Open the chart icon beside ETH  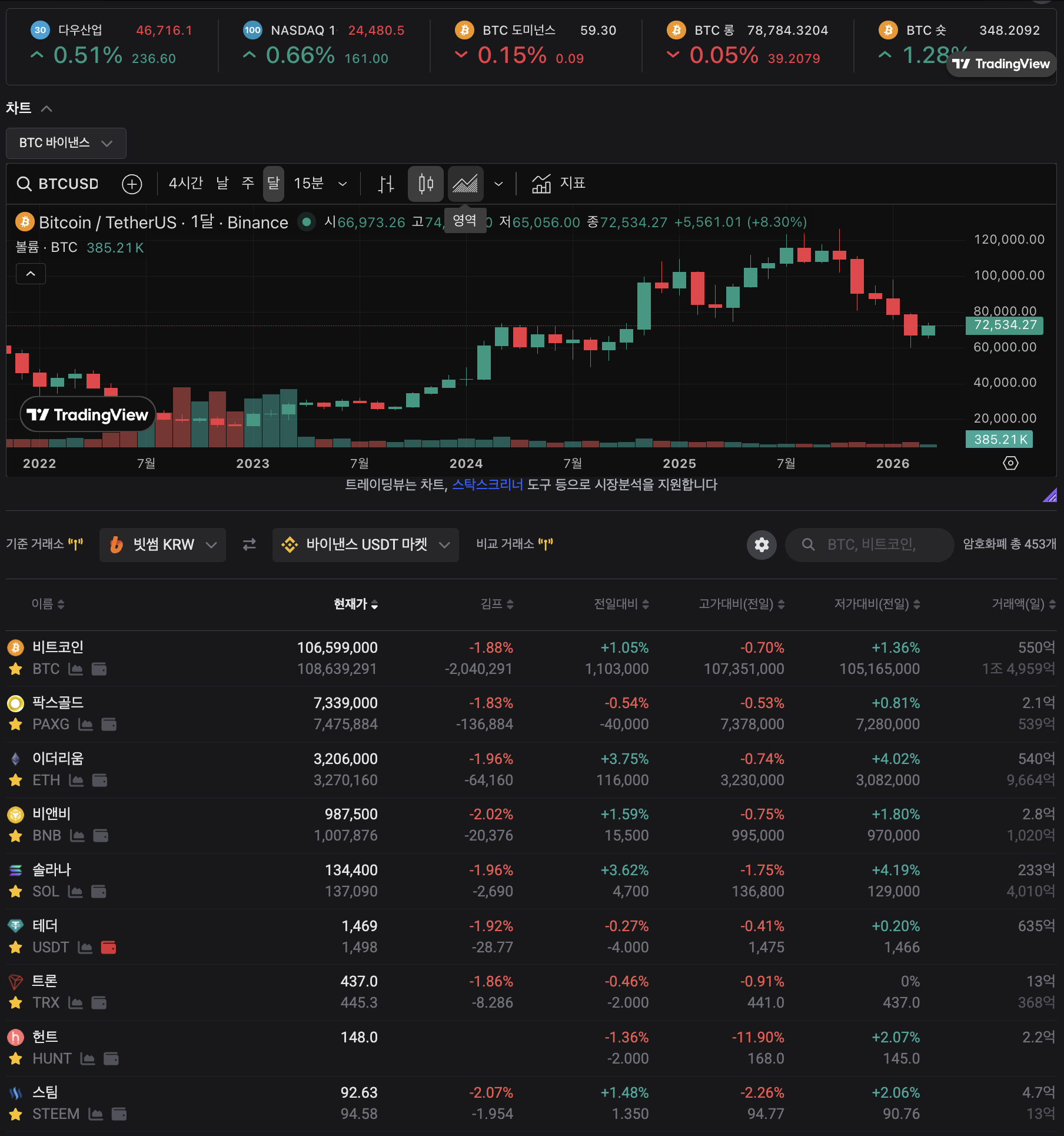pos(76,780)
